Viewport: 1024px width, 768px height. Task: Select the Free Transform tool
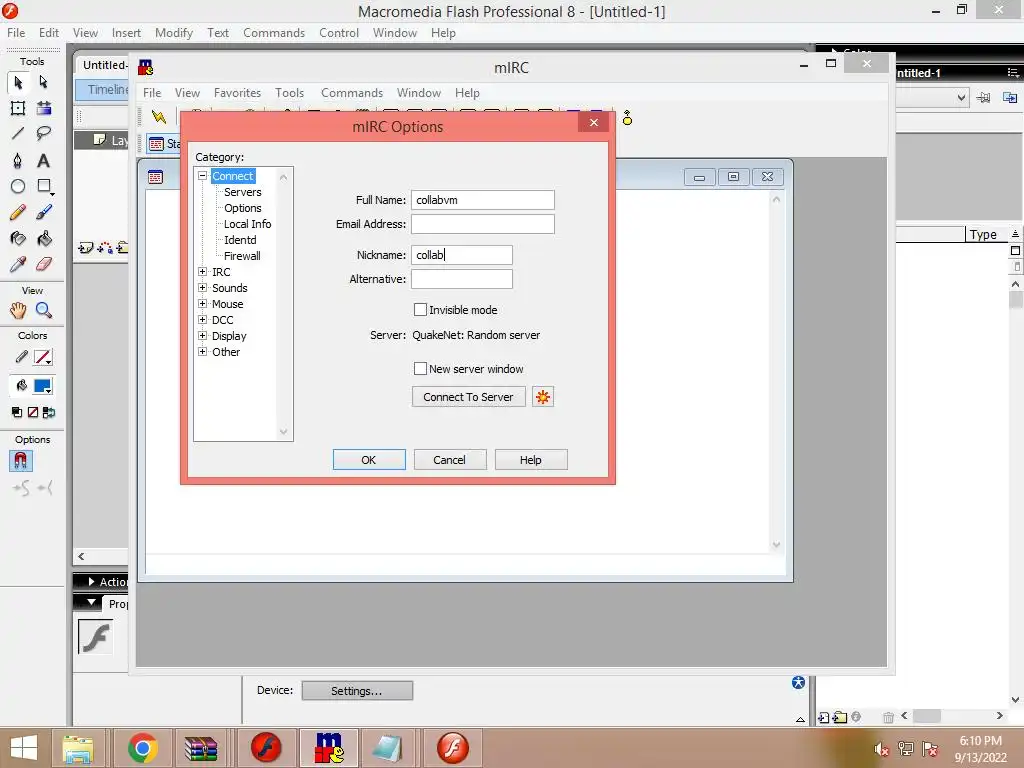(18, 108)
